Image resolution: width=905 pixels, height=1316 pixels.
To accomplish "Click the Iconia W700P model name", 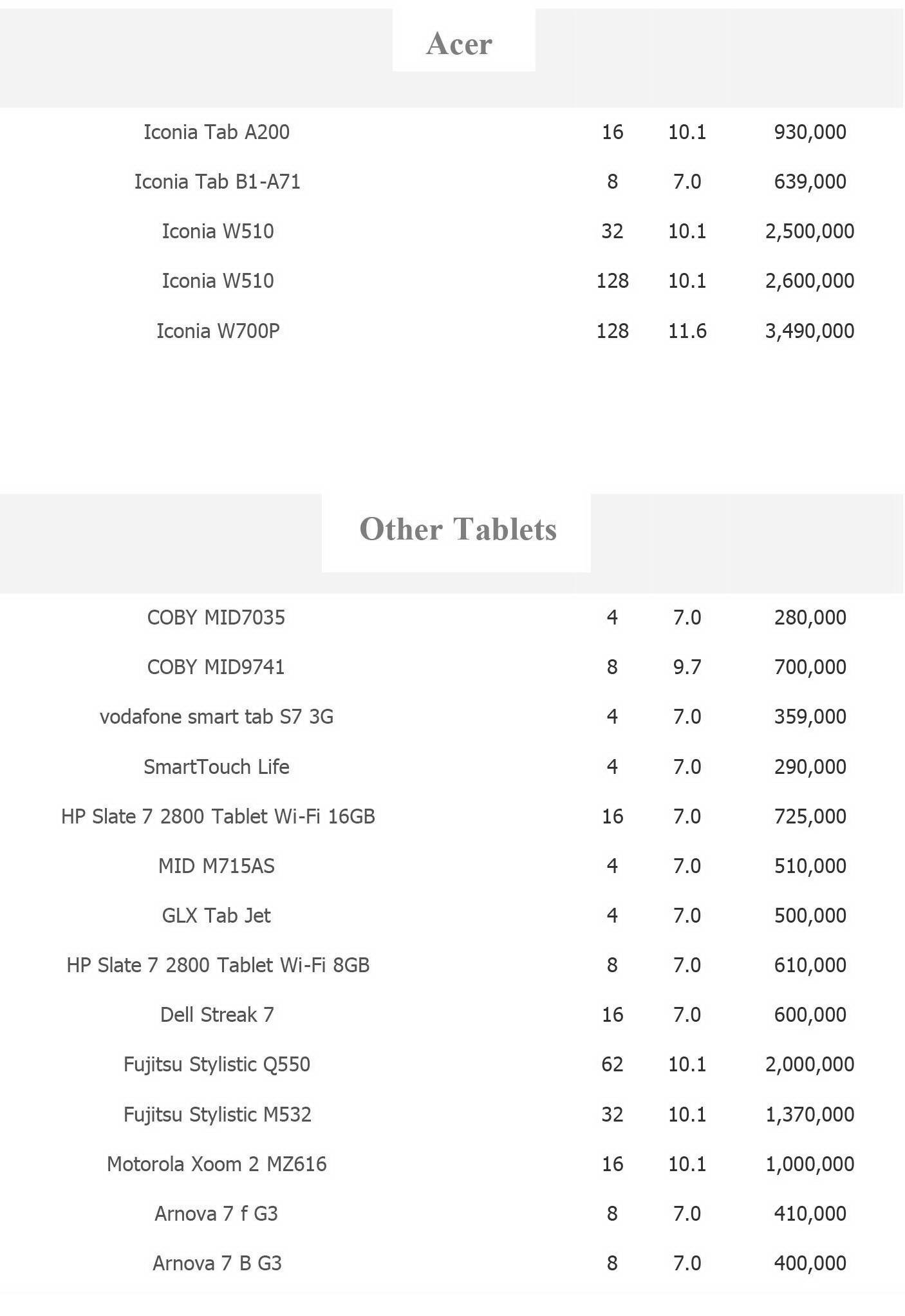I will coord(218,331).
